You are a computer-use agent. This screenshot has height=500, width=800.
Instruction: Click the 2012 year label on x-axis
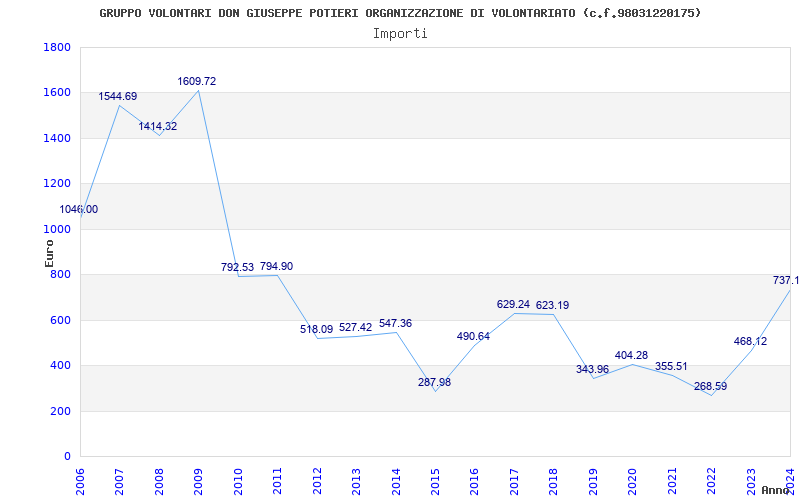(x=317, y=481)
